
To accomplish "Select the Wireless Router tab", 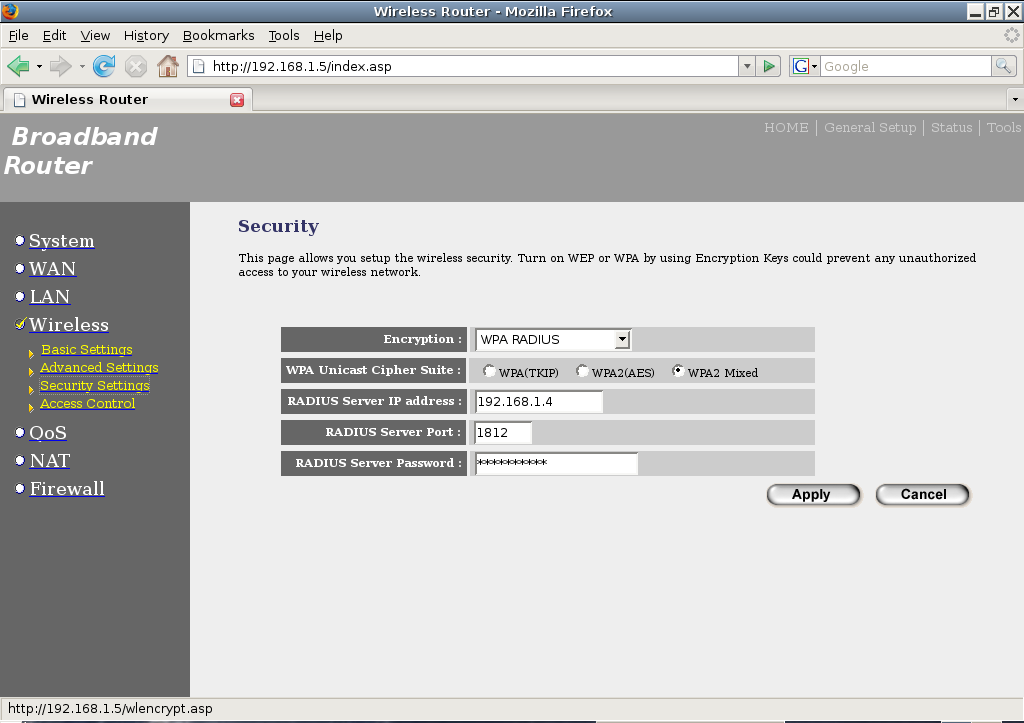I will 127,99.
